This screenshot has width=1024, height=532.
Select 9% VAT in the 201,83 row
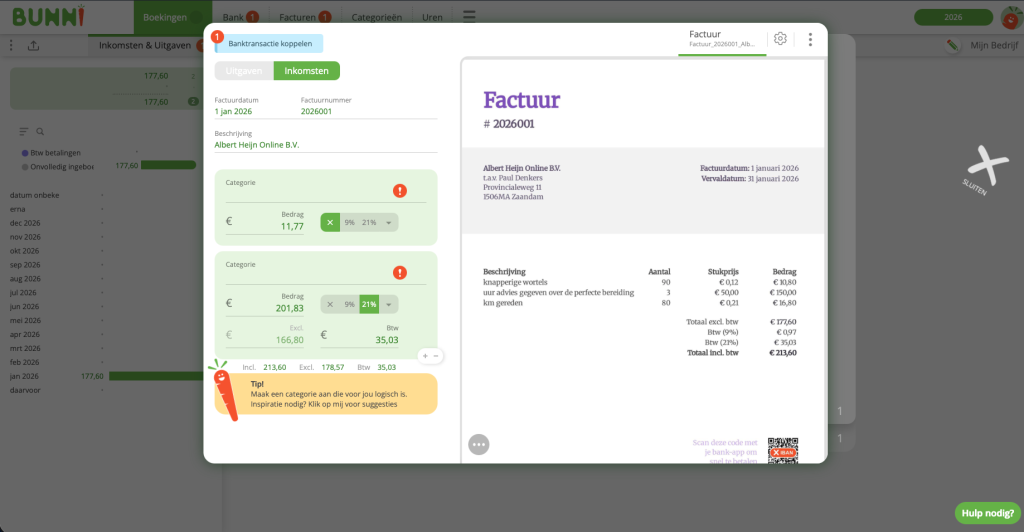pos(349,304)
